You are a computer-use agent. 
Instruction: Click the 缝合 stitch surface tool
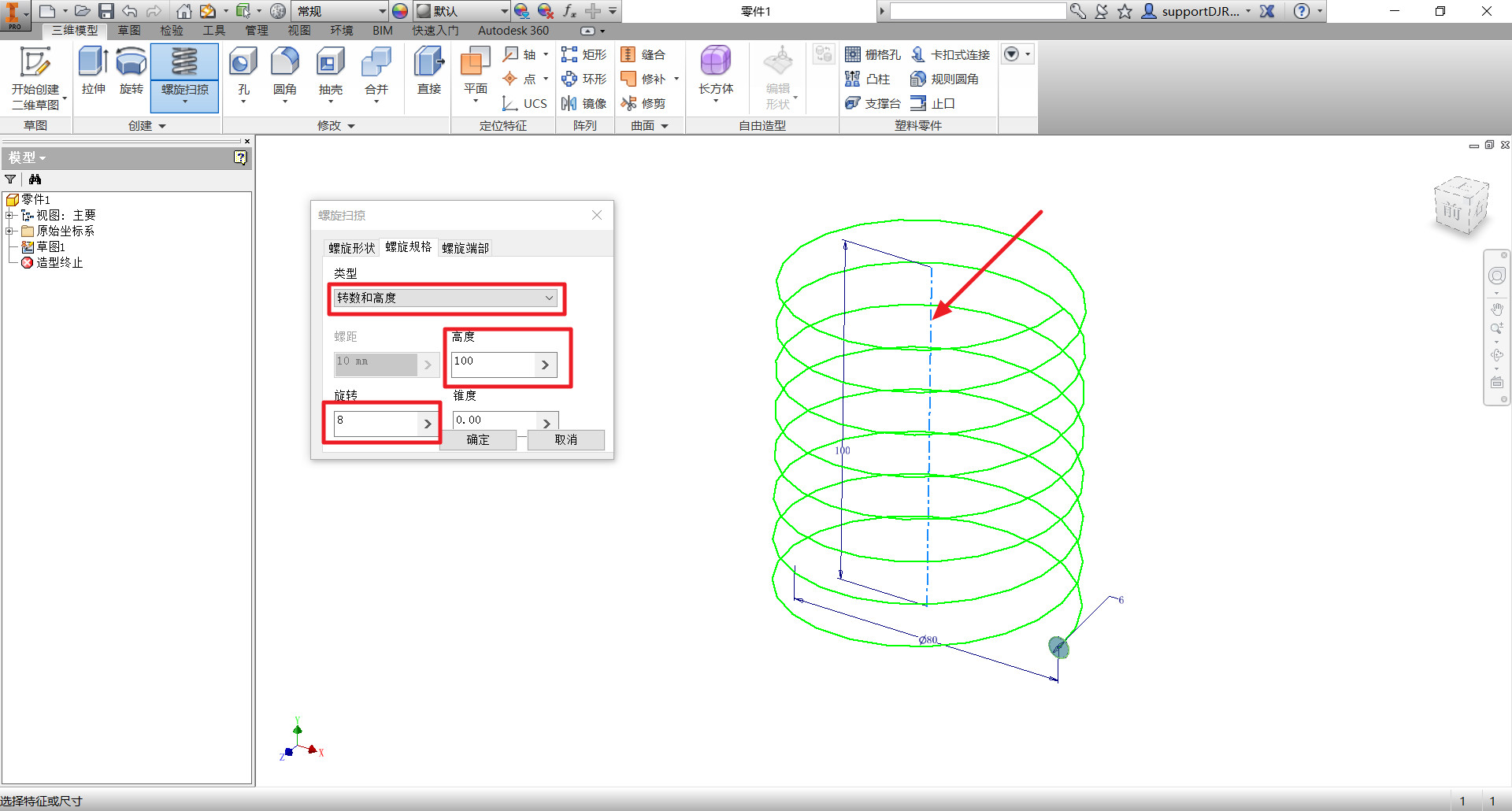tap(643, 54)
